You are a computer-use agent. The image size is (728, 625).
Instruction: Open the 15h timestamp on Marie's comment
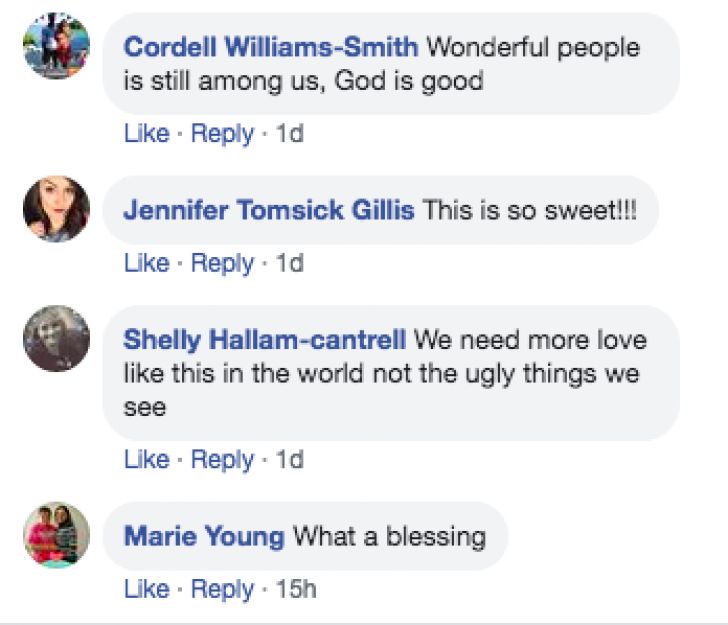296,589
